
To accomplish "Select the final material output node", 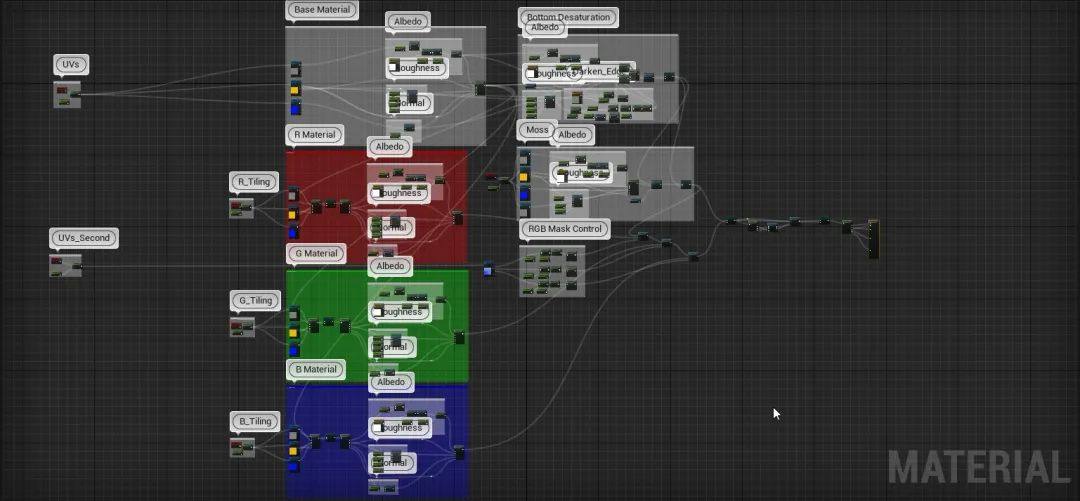I will [873, 238].
